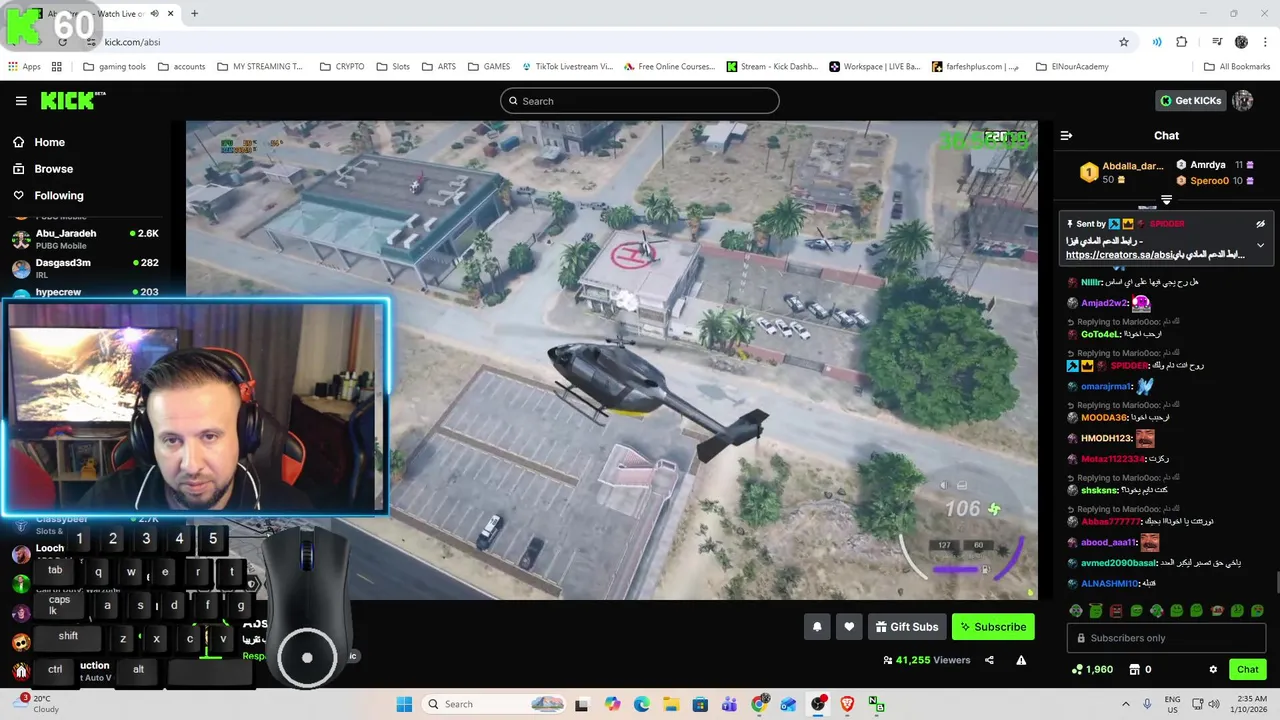The height and width of the screenshot is (720, 1280).
Task: Open the media control icon in toolbar
Action: click(1217, 42)
